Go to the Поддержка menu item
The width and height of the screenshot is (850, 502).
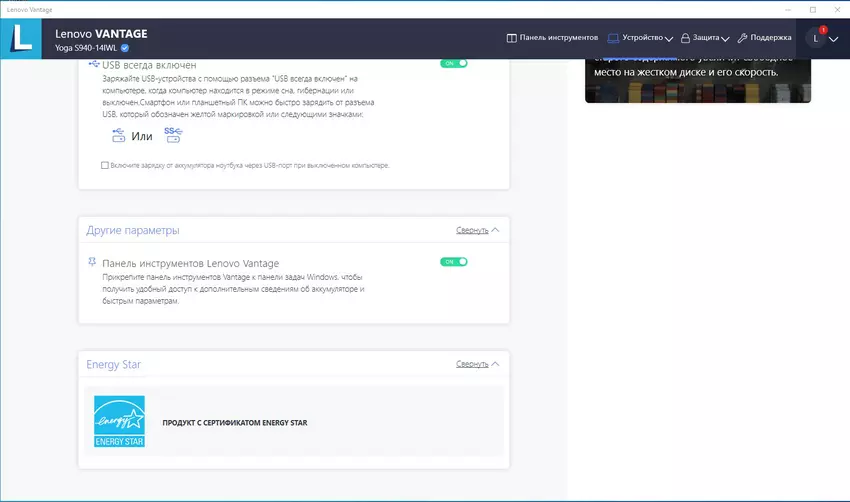click(770, 38)
